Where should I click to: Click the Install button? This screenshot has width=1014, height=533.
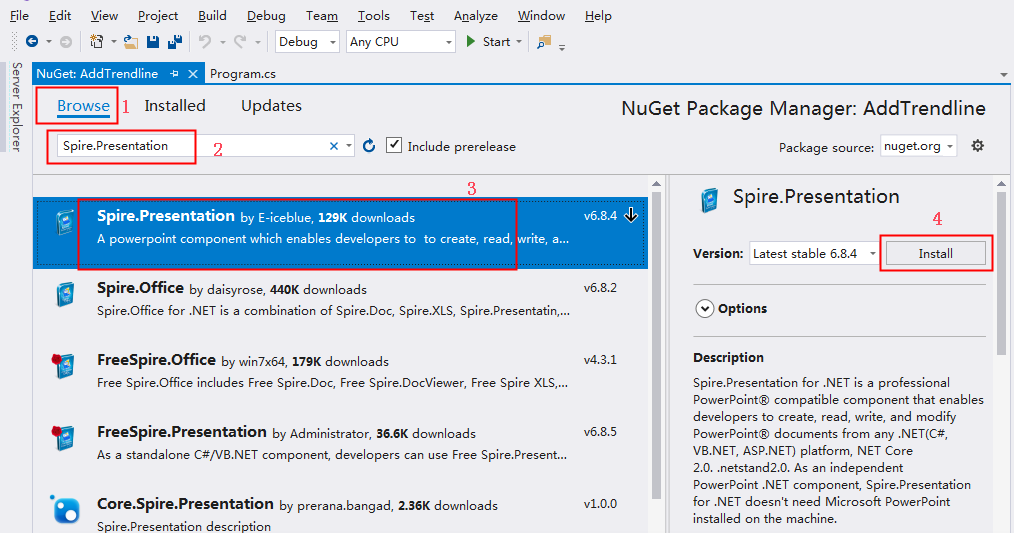[936, 254]
